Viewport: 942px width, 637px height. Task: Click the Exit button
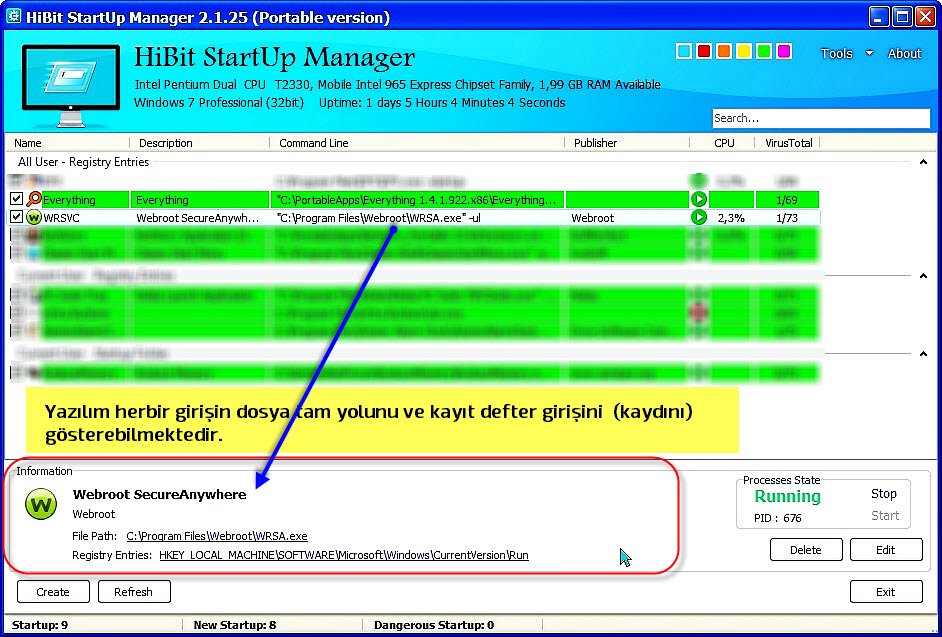pos(886,592)
